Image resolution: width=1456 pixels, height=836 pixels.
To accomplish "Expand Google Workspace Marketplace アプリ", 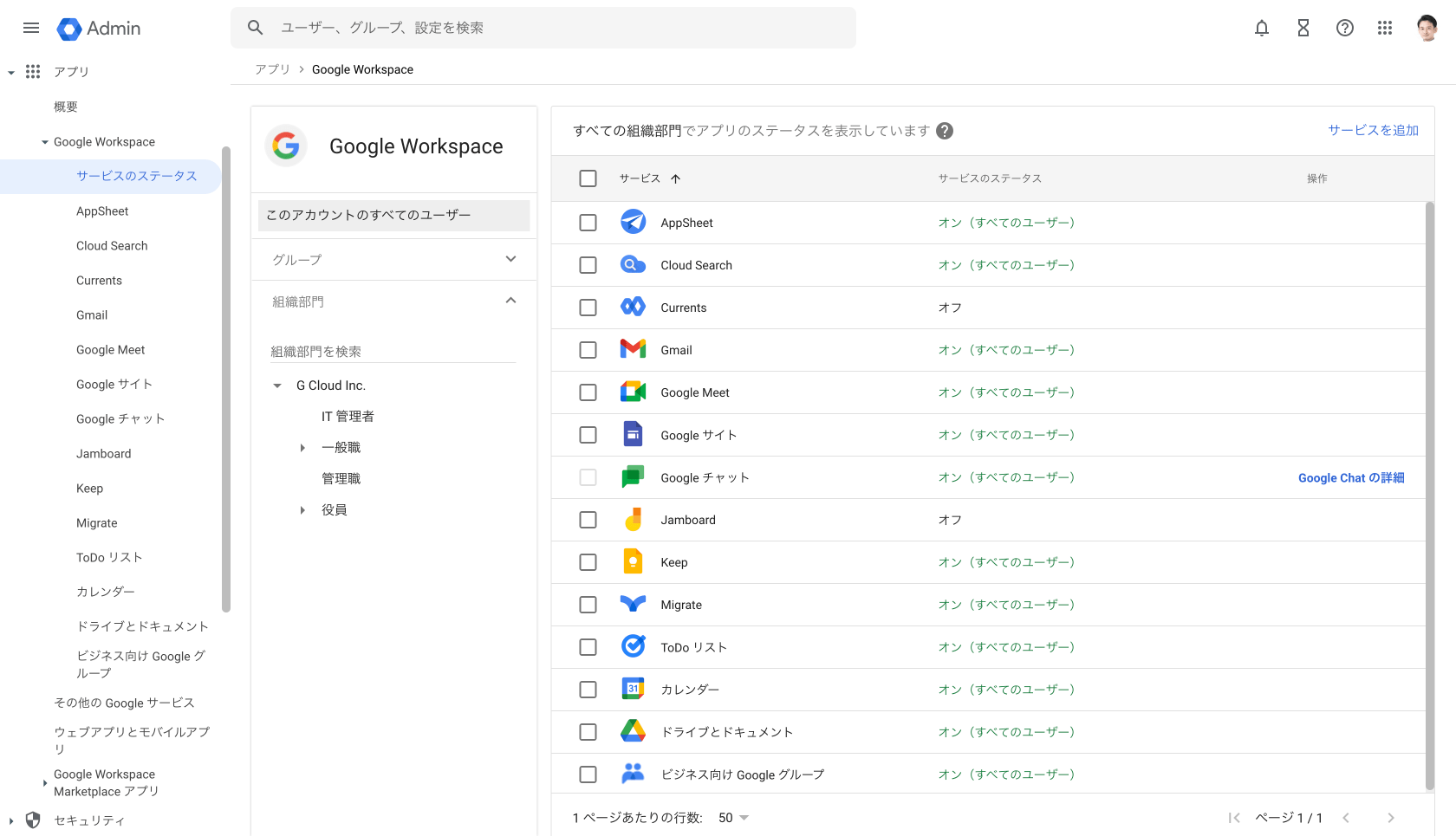I will click(x=45, y=783).
